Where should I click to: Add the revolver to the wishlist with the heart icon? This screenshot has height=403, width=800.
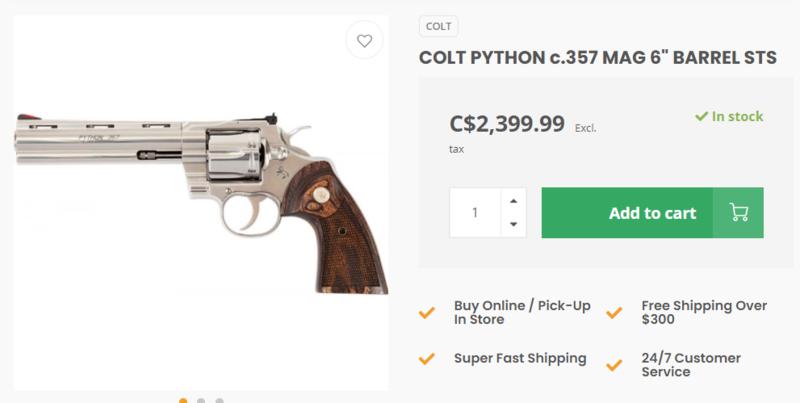click(x=364, y=42)
